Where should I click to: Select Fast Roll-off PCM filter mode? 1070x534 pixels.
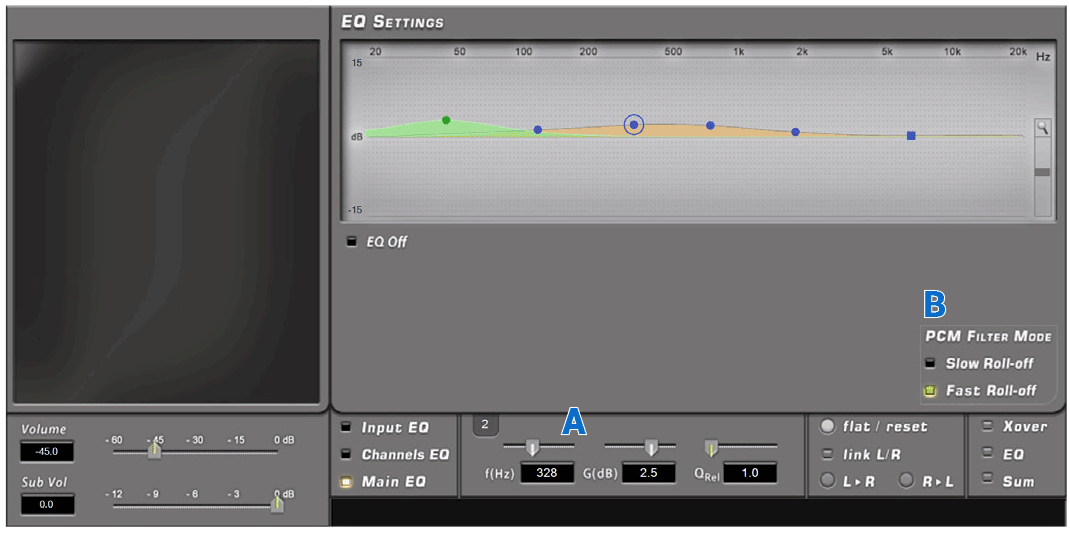(929, 391)
